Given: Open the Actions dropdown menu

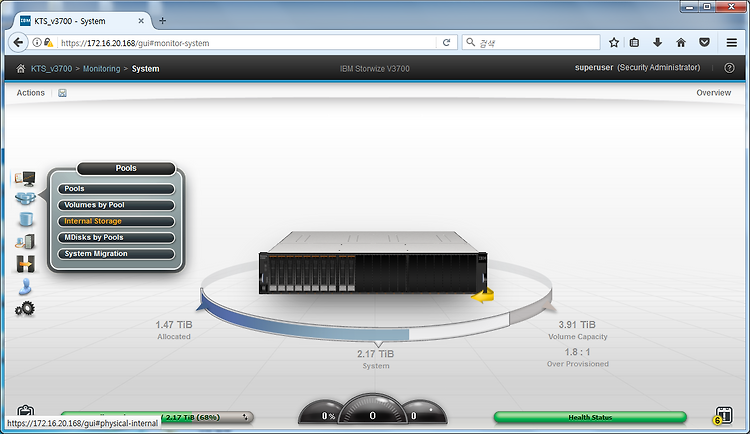Looking at the screenshot, I should coord(31,93).
